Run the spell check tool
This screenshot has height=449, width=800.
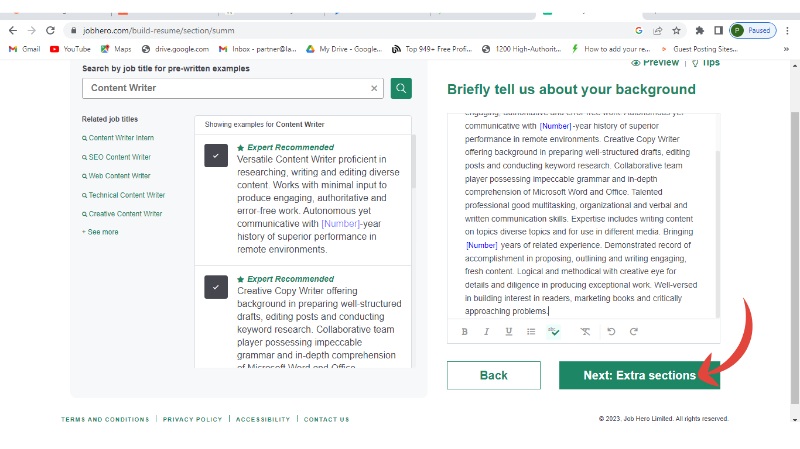pos(553,332)
